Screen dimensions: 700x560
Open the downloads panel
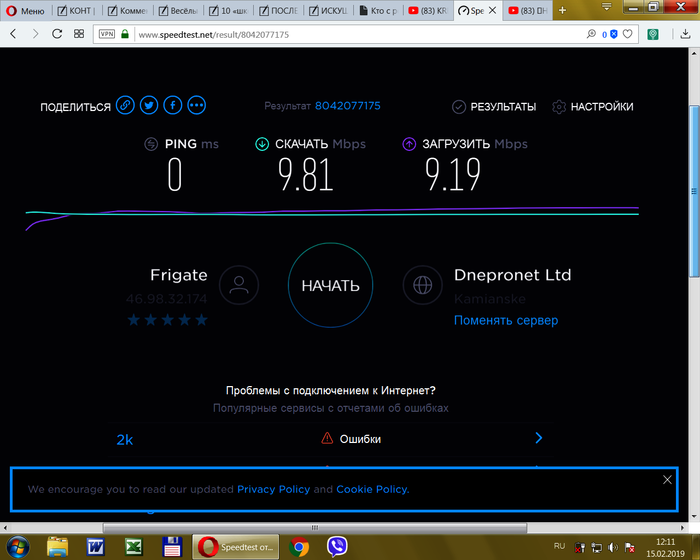click(x=685, y=34)
